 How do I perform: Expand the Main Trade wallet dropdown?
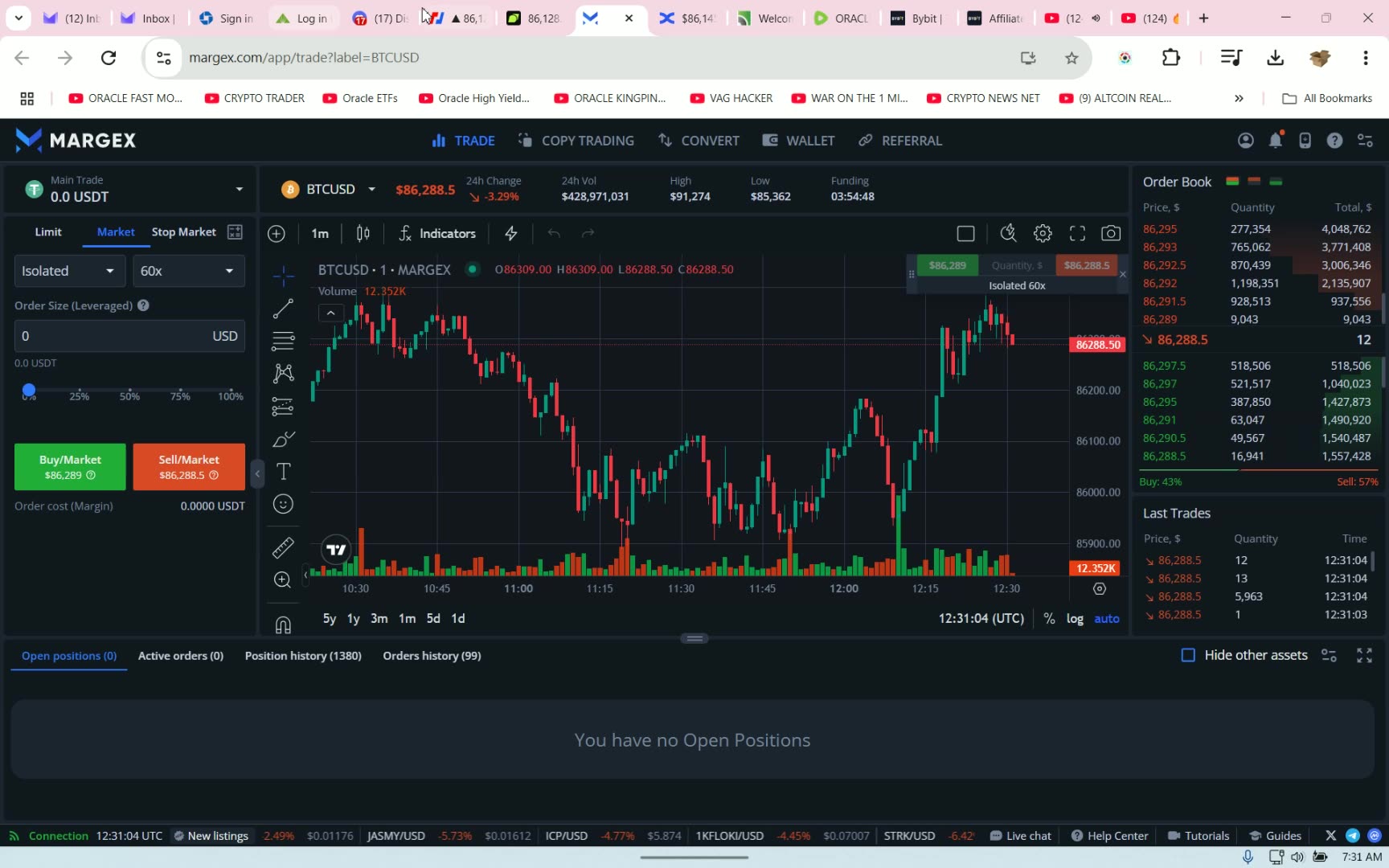click(x=239, y=190)
